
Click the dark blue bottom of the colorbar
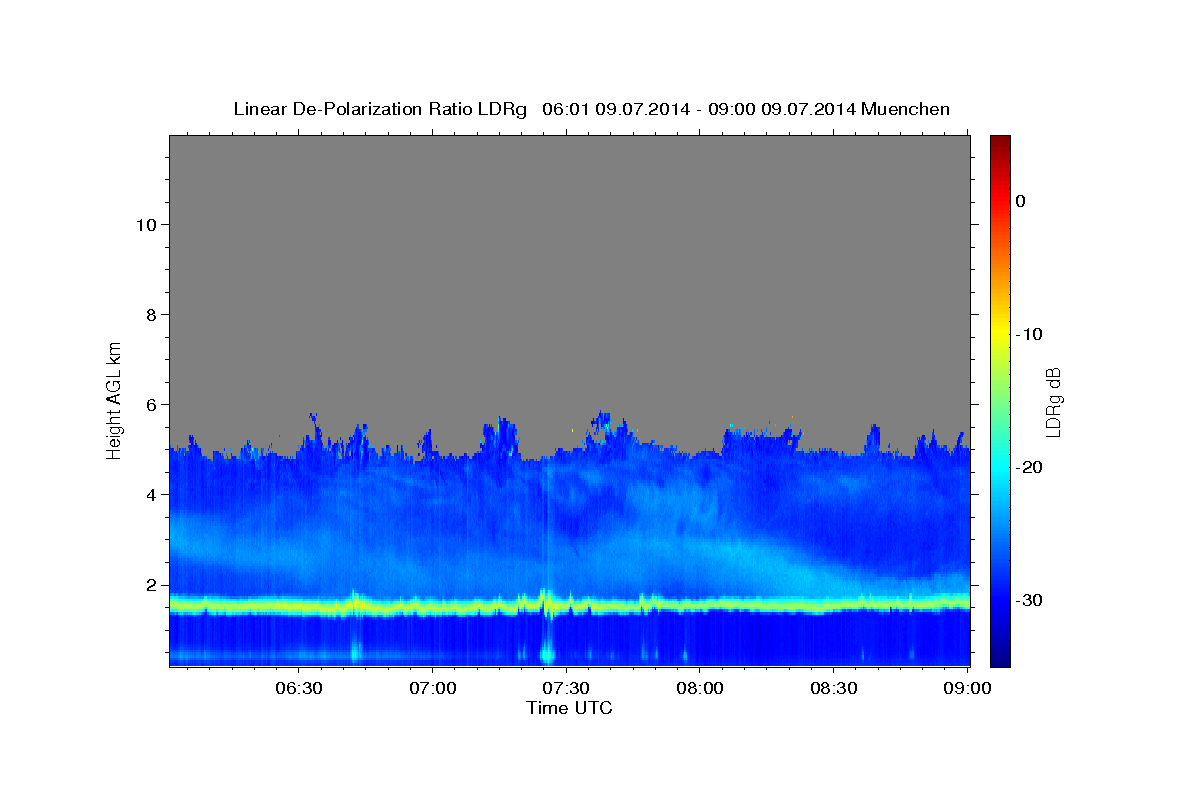[1000, 658]
